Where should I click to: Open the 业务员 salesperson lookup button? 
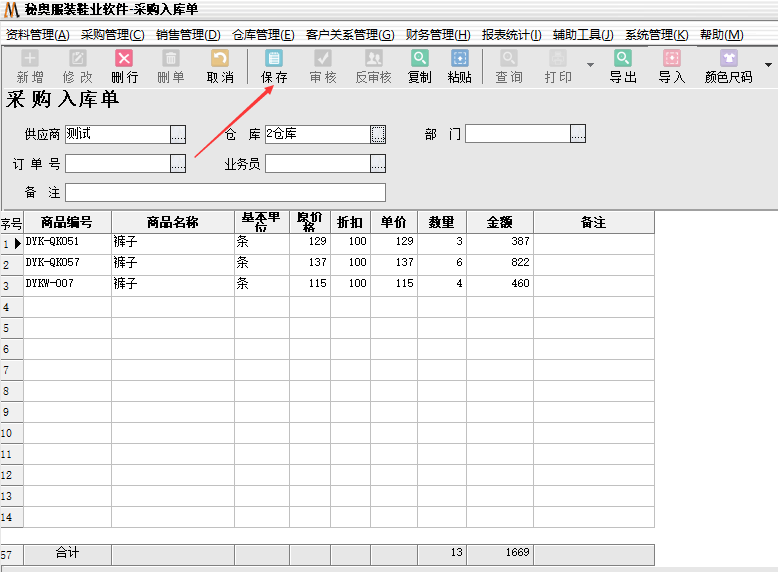[x=378, y=164]
